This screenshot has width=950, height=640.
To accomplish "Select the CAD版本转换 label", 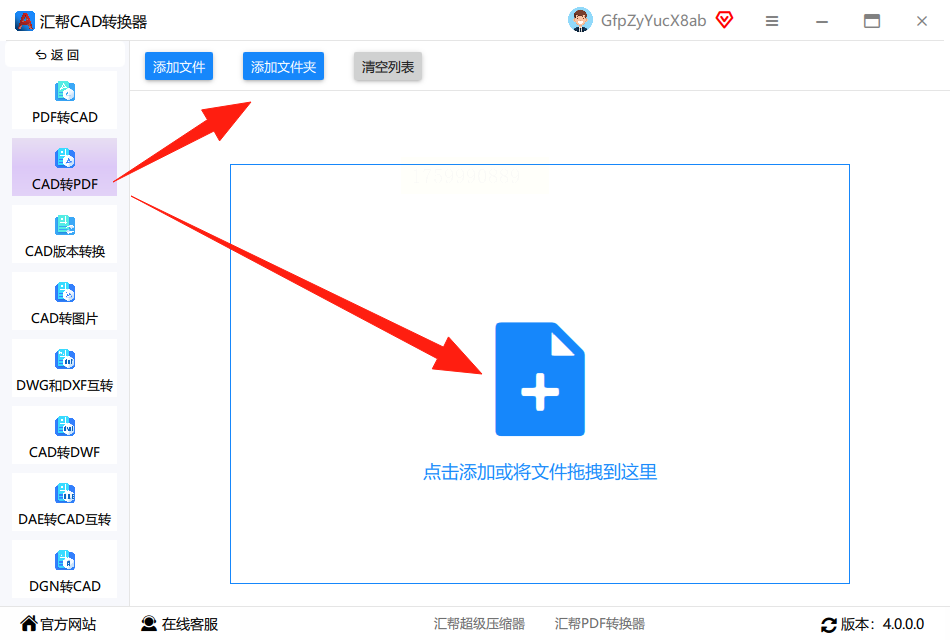I will tap(65, 251).
